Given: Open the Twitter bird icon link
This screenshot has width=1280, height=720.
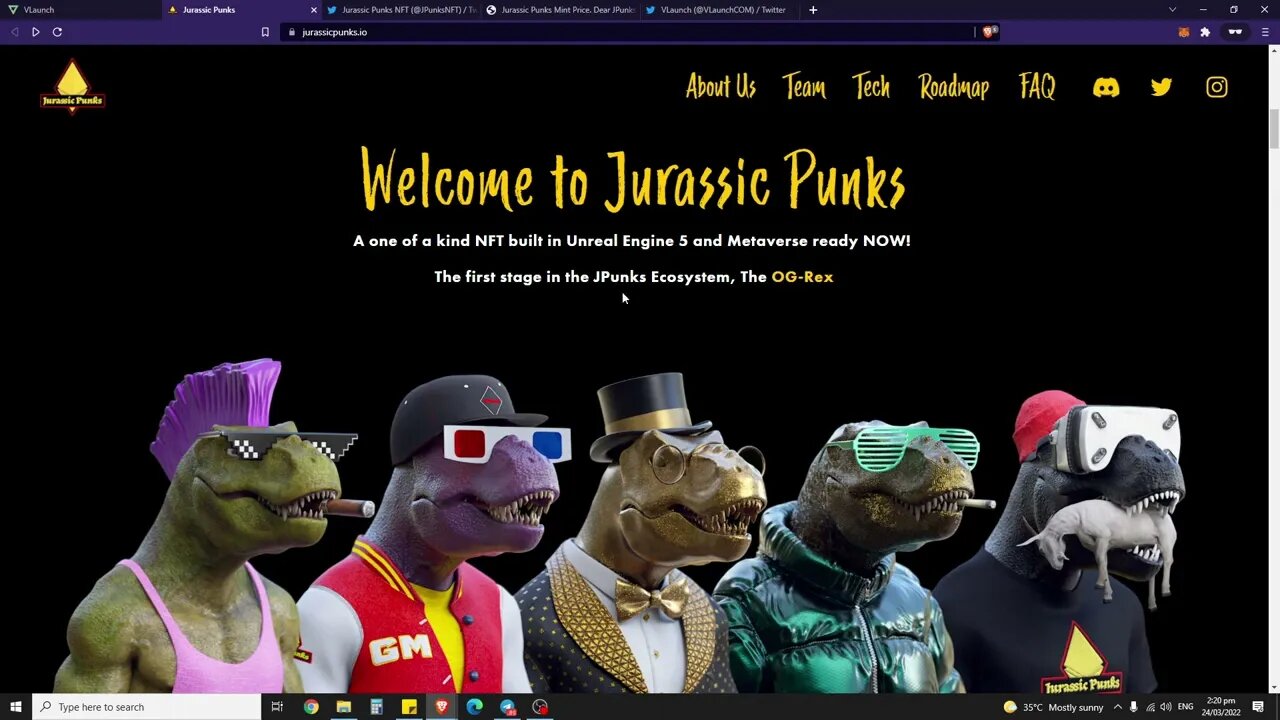Looking at the screenshot, I should [x=1161, y=87].
